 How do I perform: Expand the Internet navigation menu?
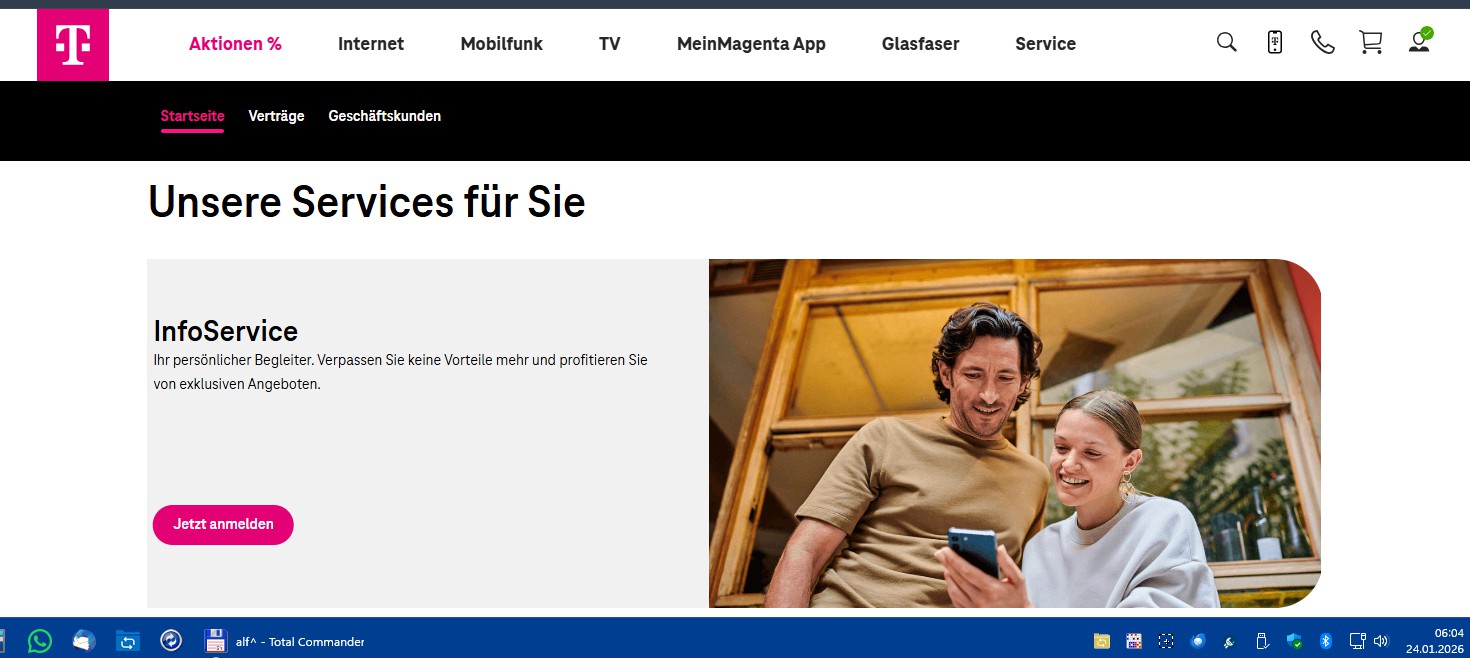[371, 44]
